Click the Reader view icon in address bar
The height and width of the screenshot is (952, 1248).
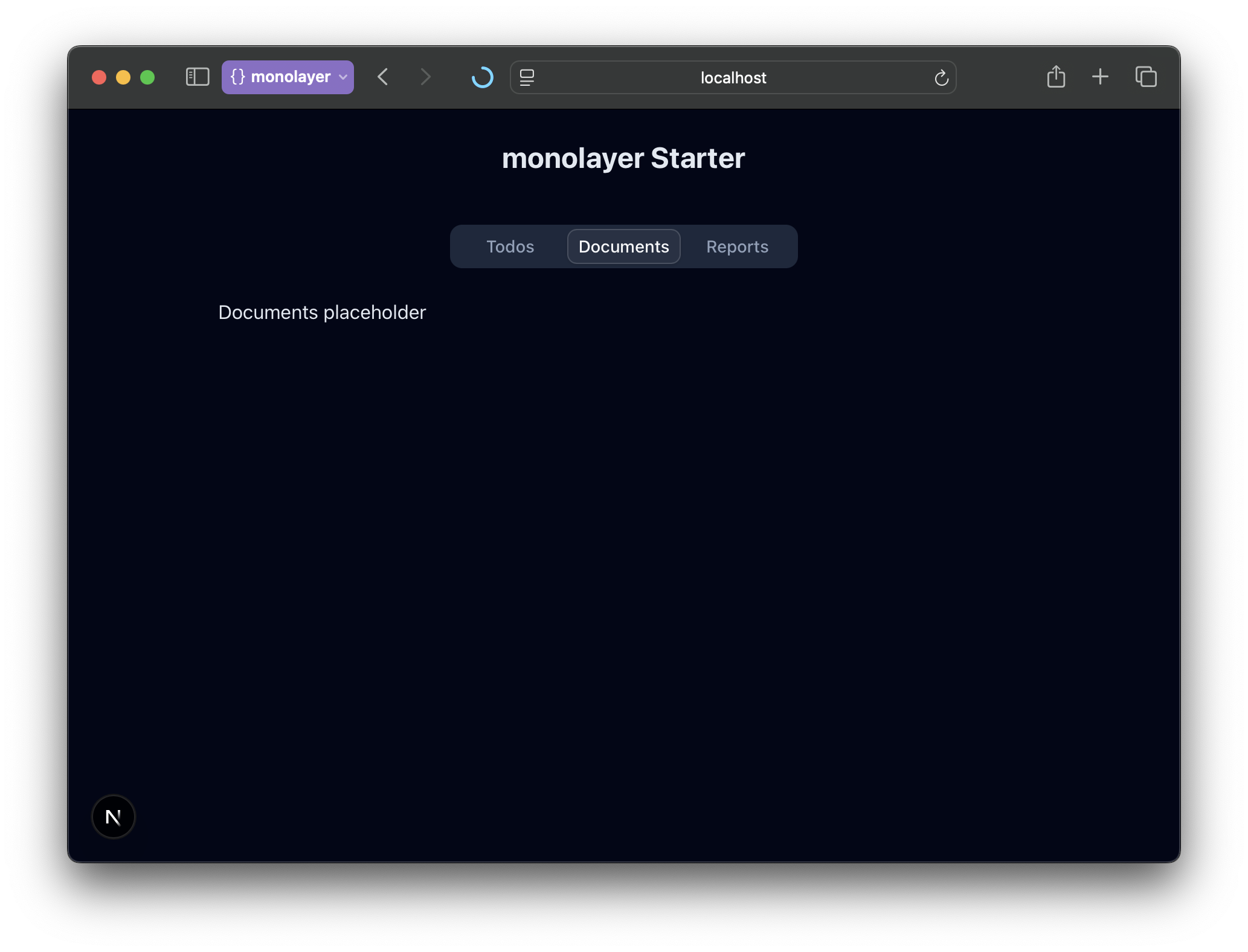(x=527, y=77)
